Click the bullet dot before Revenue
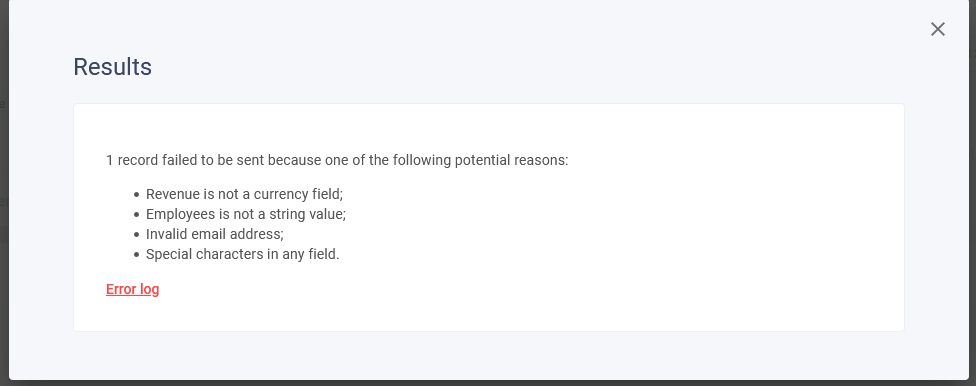This screenshot has height=386, width=976. coord(136,195)
